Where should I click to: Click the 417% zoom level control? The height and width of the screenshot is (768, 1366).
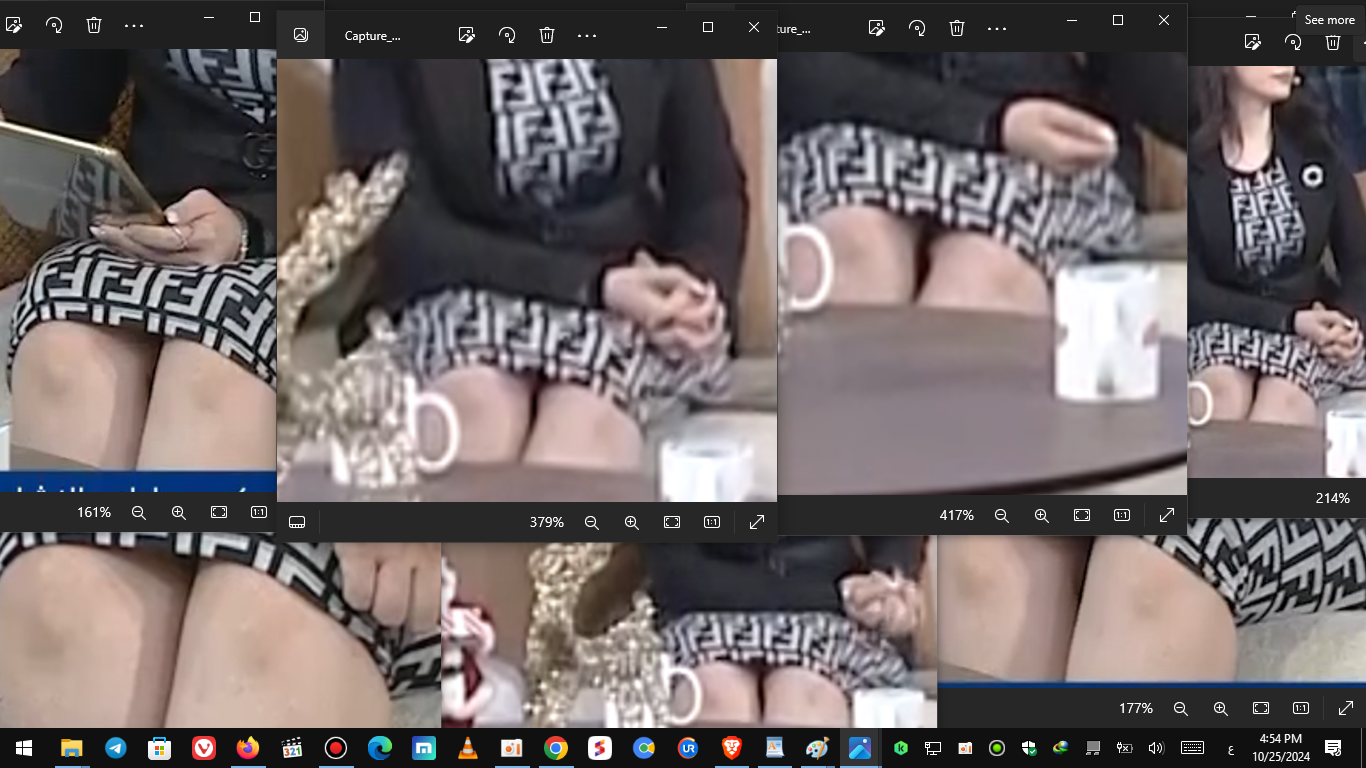pyautogui.click(x=957, y=515)
